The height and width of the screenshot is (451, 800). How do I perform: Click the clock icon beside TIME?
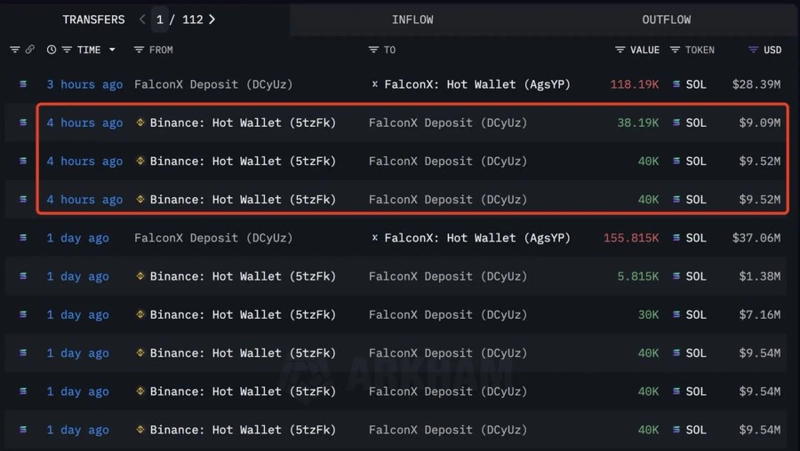[x=51, y=50]
